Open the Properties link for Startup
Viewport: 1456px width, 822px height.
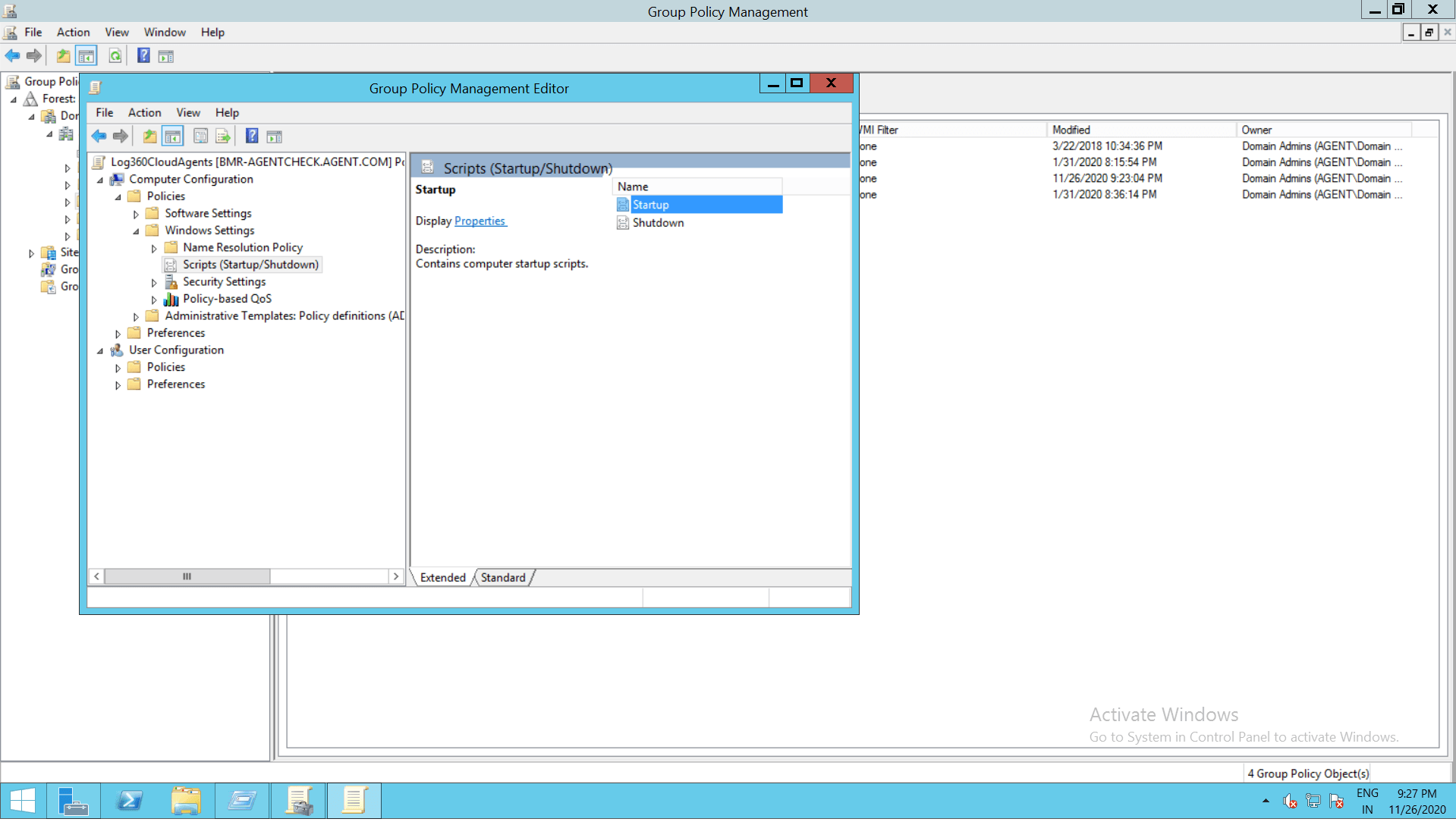(x=480, y=221)
